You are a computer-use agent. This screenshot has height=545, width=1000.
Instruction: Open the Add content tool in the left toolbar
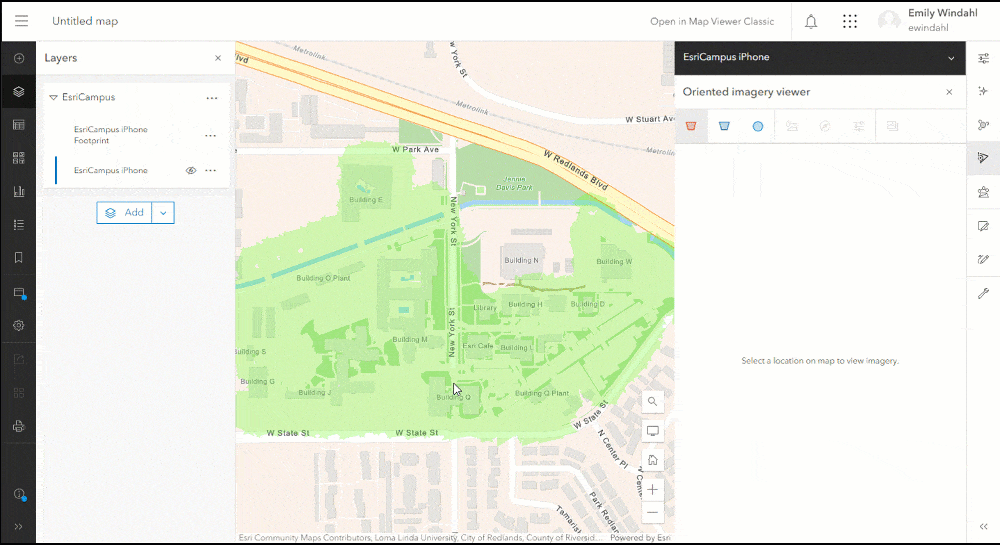[18, 59]
